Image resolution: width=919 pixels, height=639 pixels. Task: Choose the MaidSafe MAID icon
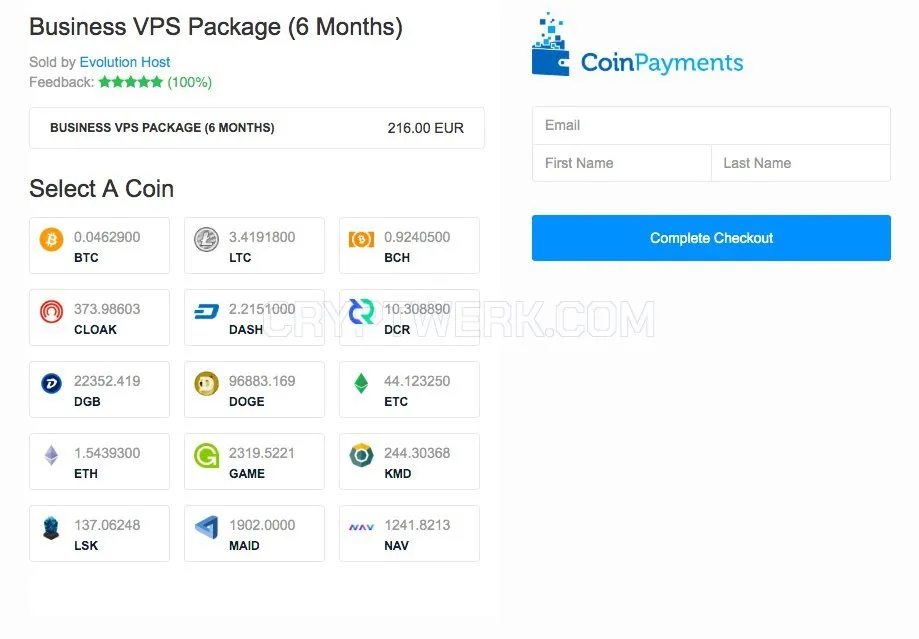[206, 528]
